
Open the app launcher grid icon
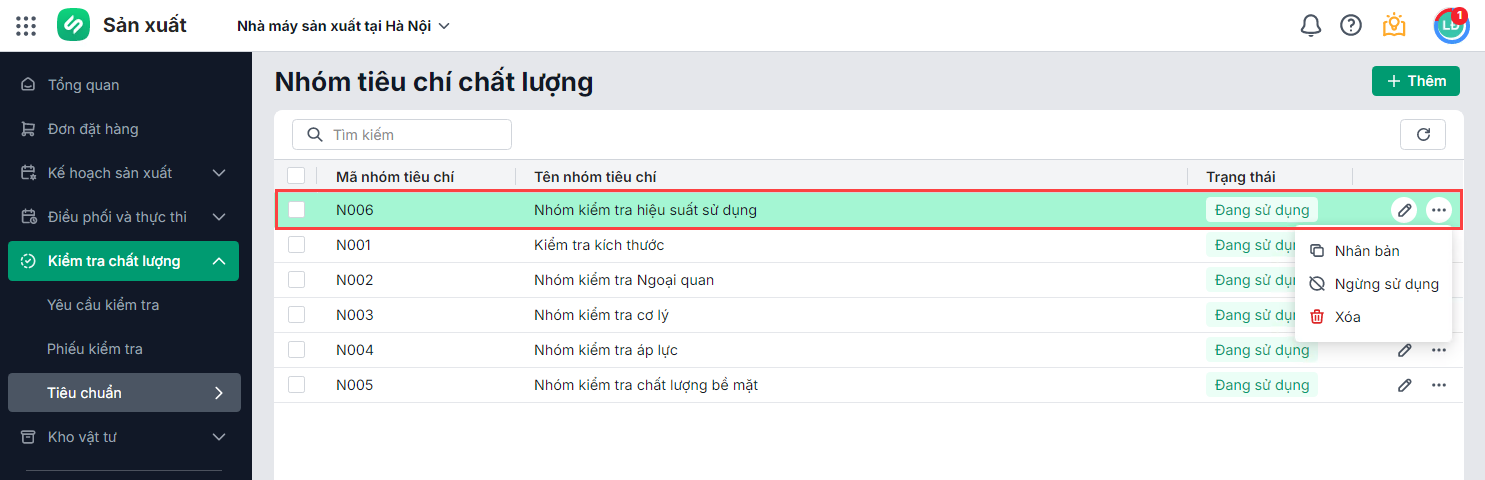tap(26, 26)
